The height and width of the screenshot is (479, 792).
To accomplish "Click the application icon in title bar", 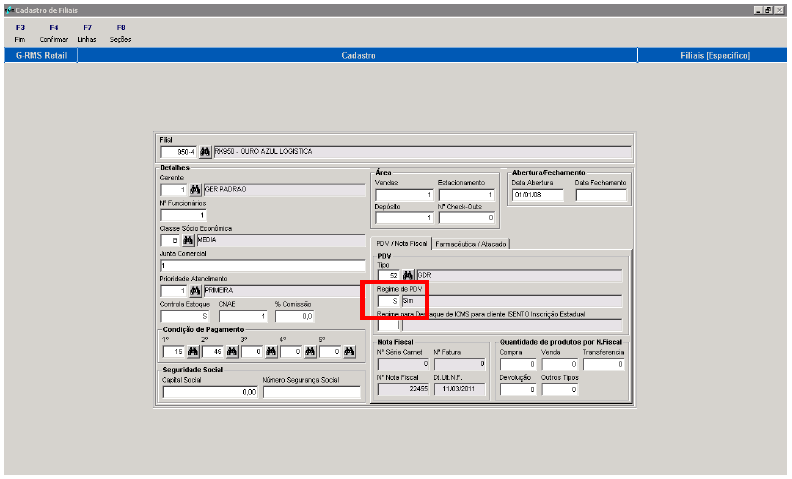I will pyautogui.click(x=9, y=10).
